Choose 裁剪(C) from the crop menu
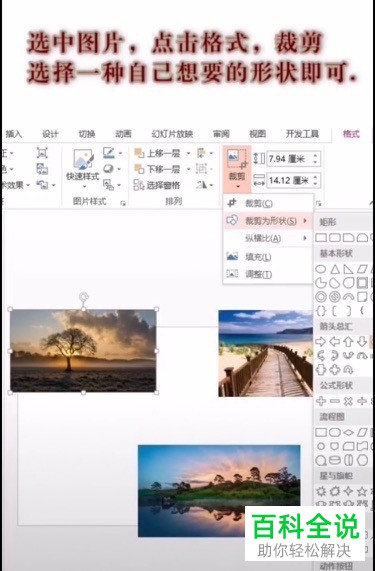The width and height of the screenshot is (375, 571). point(268,203)
